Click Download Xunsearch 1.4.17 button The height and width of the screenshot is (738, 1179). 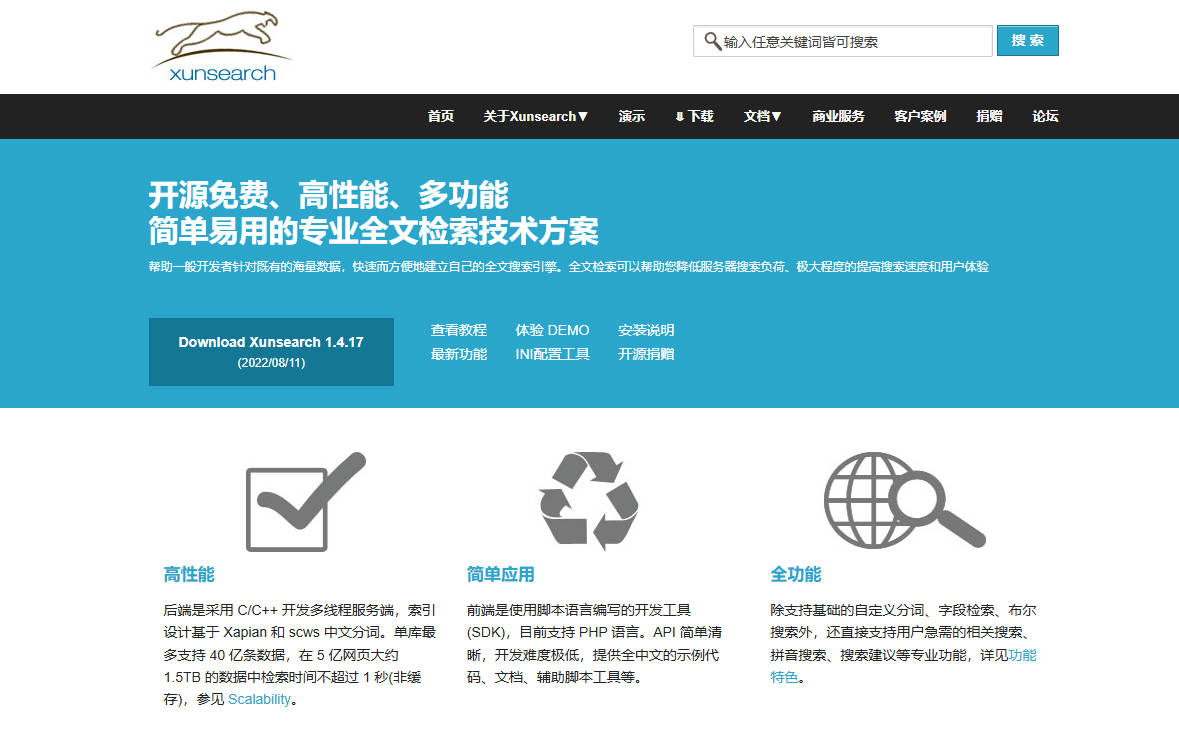271,351
